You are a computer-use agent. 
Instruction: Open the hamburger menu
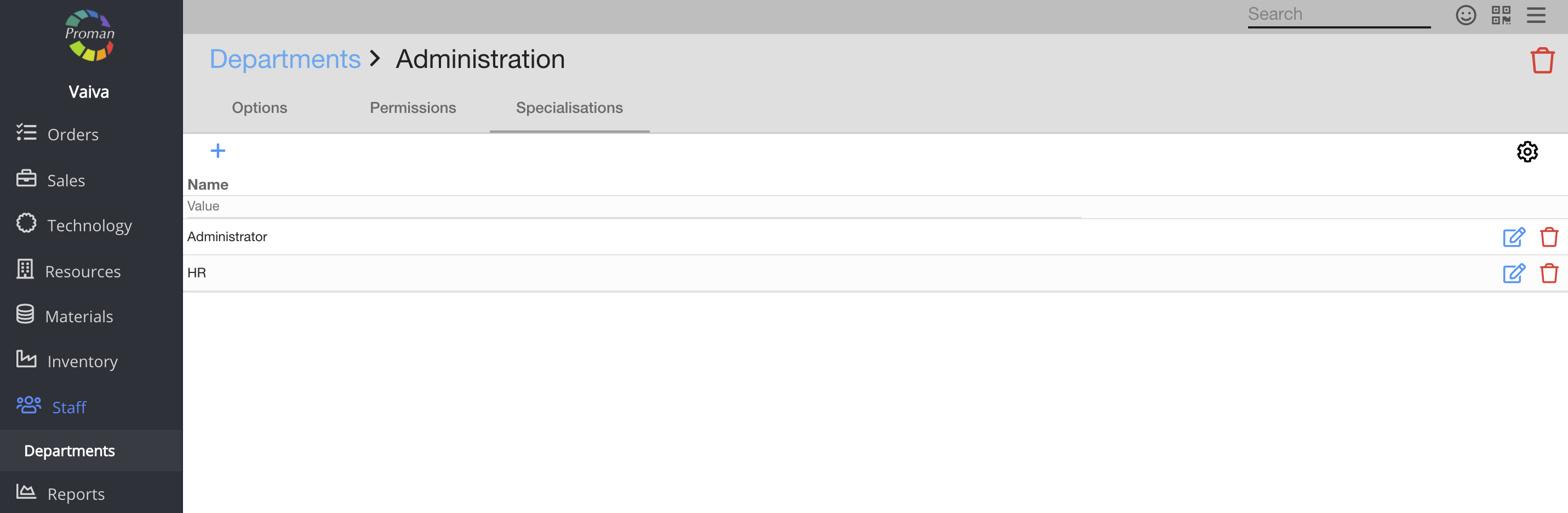1536,15
